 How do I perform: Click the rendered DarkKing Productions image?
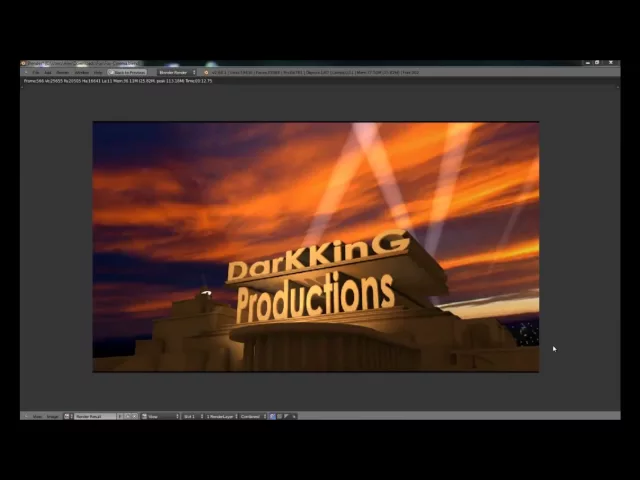pyautogui.click(x=316, y=247)
